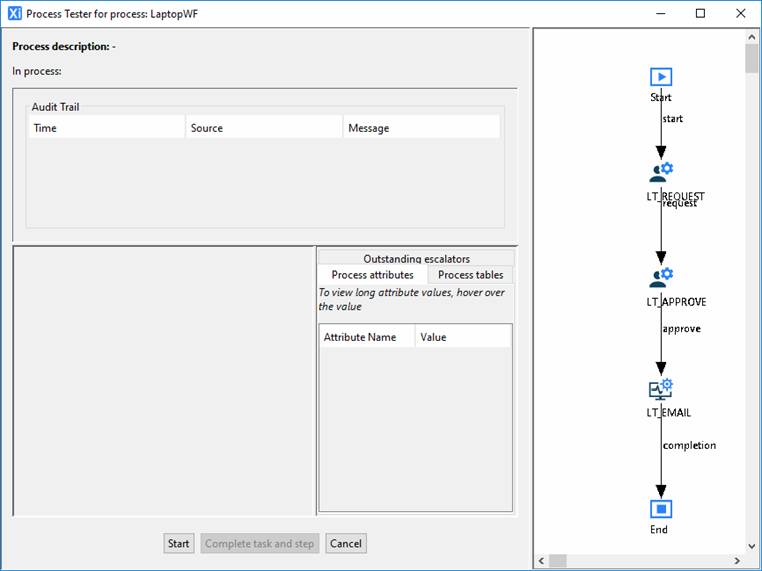Select the LT_REQUEST task node icon
The image size is (762, 571).
pyautogui.click(x=660, y=172)
